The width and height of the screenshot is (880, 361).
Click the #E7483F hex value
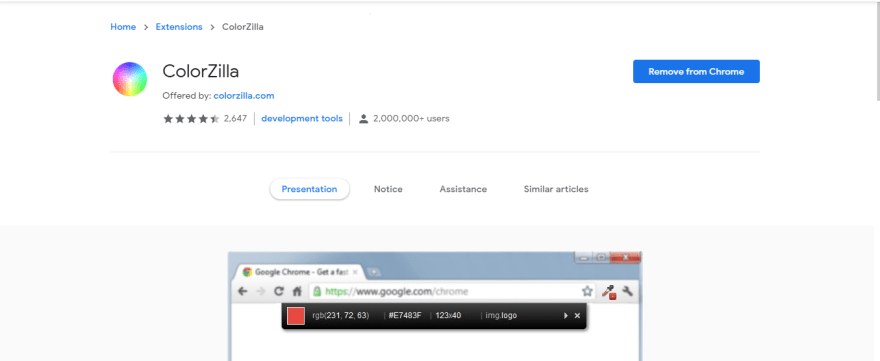pos(405,316)
